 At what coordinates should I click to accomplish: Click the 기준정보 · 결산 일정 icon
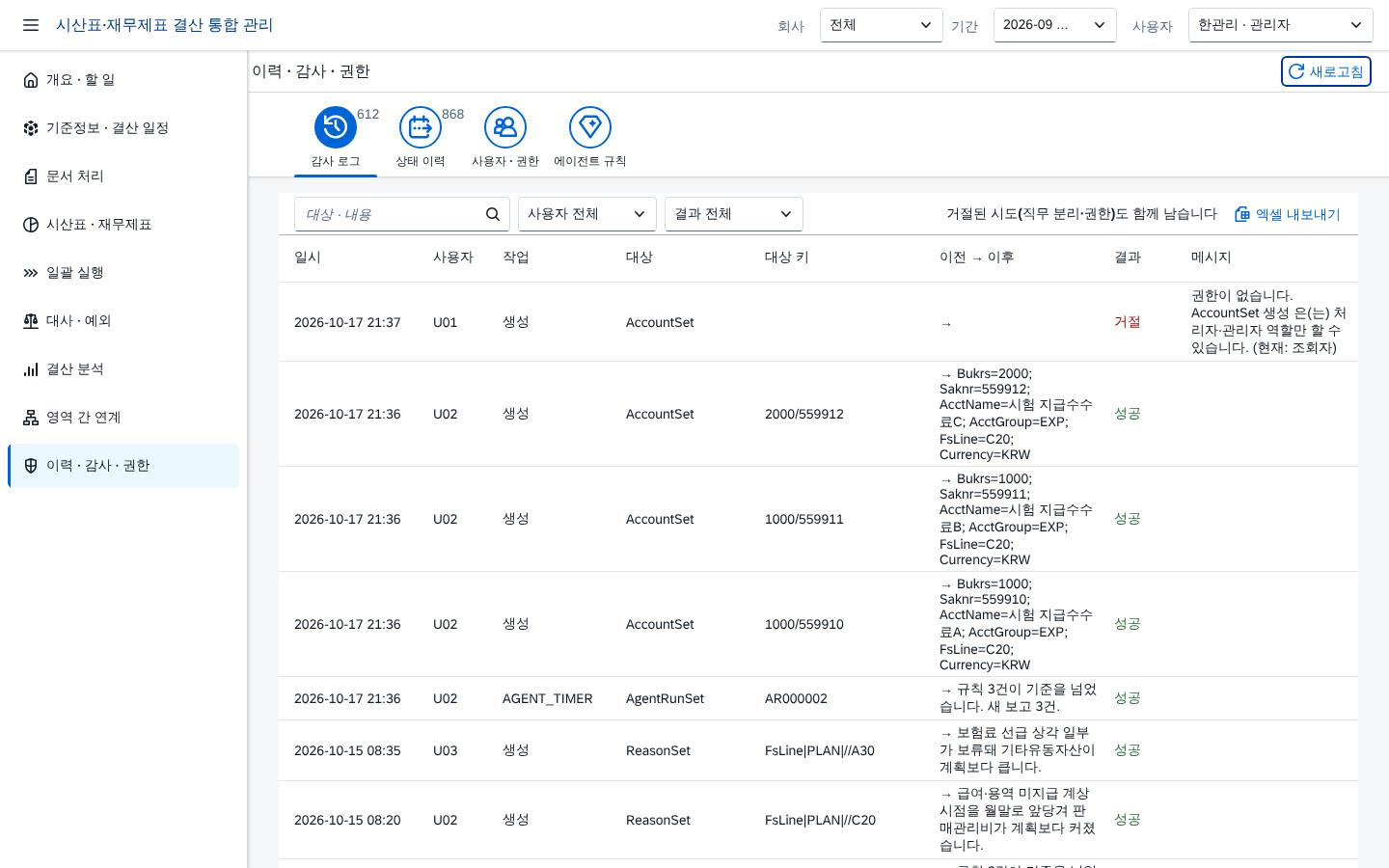(x=31, y=128)
